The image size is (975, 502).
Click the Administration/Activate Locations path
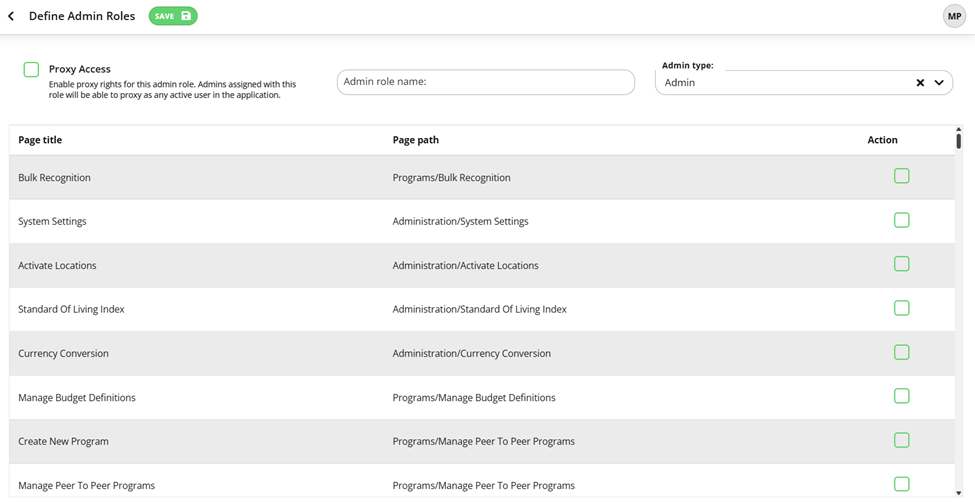(x=465, y=266)
